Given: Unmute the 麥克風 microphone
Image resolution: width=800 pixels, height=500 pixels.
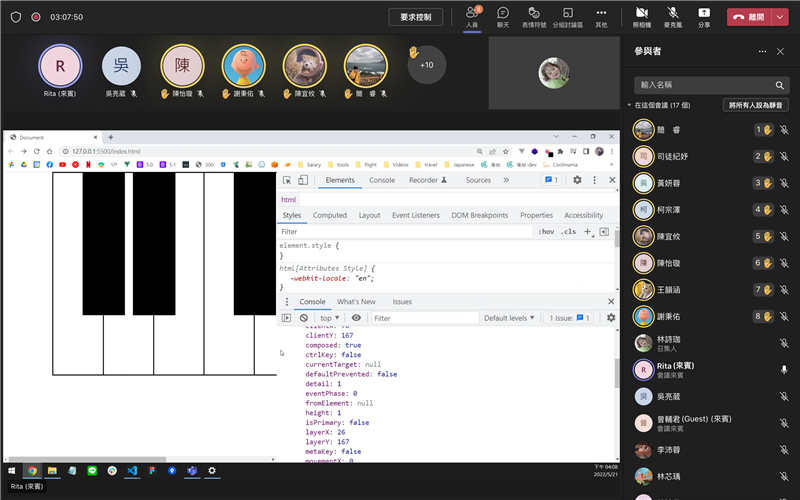Looking at the screenshot, I should tap(672, 16).
